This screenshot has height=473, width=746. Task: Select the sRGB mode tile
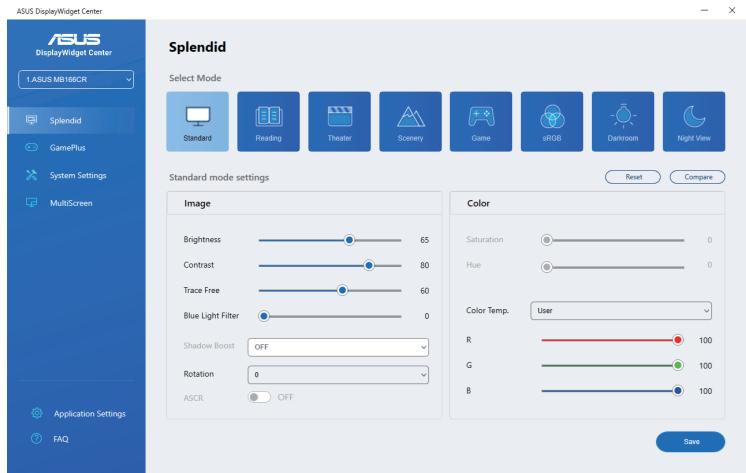[x=552, y=121]
